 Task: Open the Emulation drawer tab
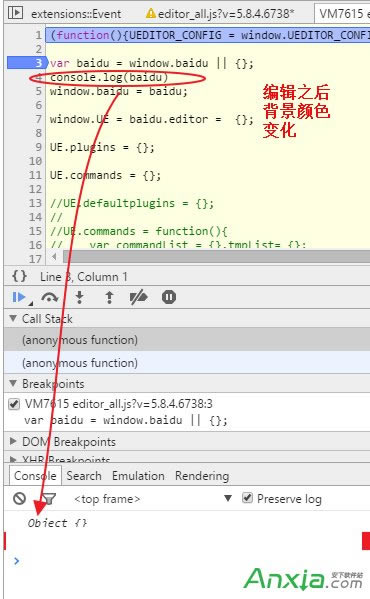[138, 476]
